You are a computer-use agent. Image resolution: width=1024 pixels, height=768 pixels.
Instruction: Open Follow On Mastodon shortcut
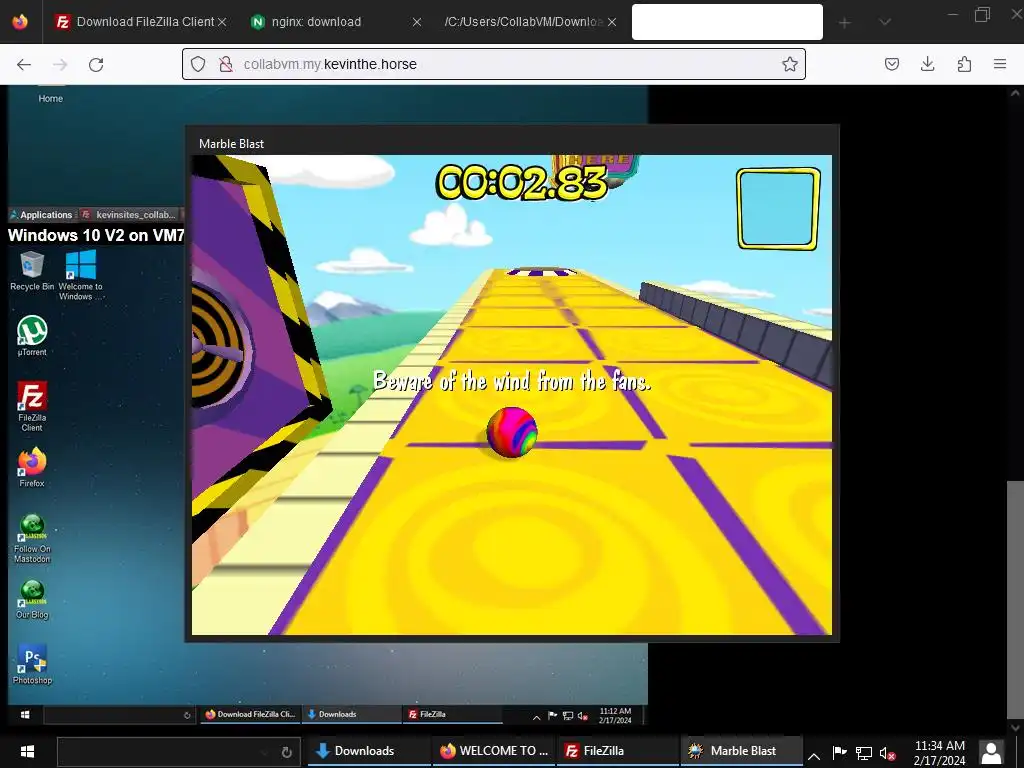click(32, 538)
